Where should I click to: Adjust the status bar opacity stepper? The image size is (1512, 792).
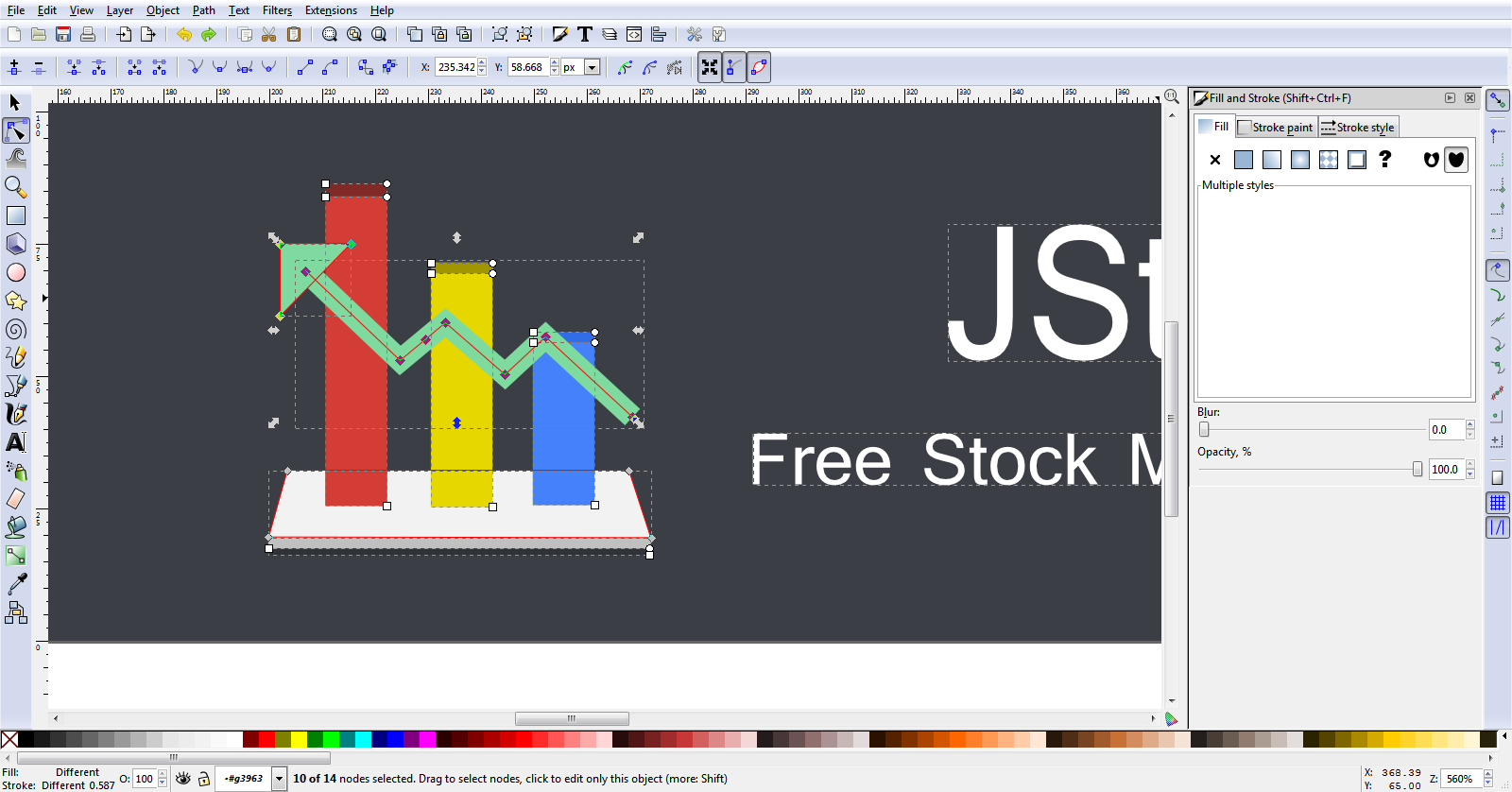(x=163, y=779)
